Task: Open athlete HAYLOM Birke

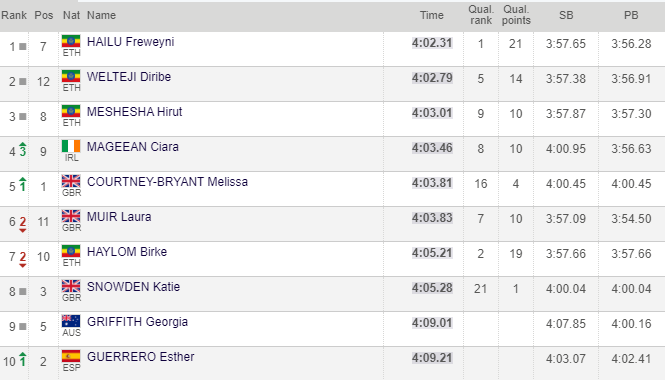Action: (127, 251)
